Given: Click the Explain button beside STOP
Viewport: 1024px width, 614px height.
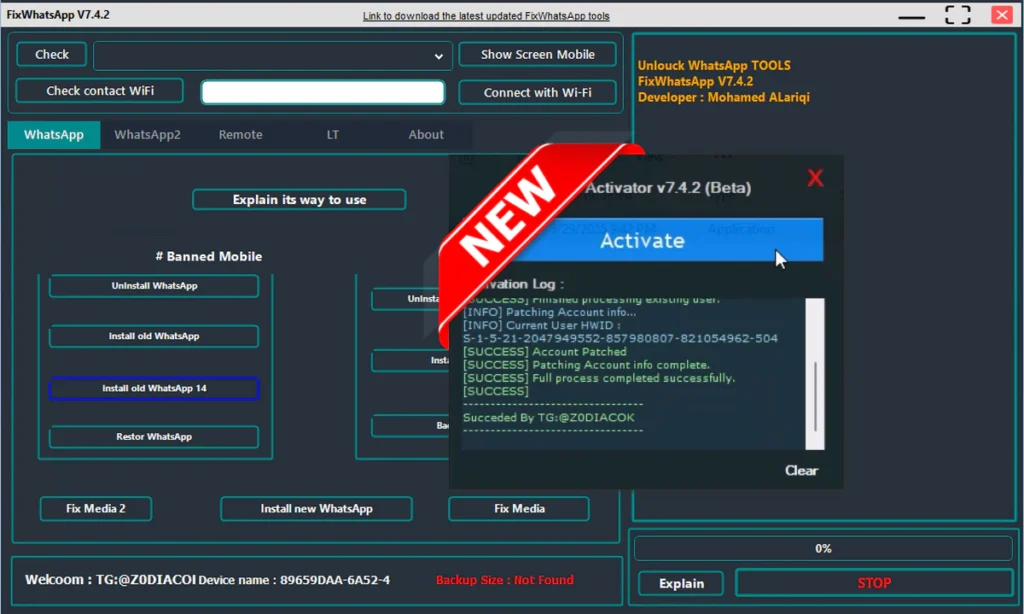Looking at the screenshot, I should point(681,583).
